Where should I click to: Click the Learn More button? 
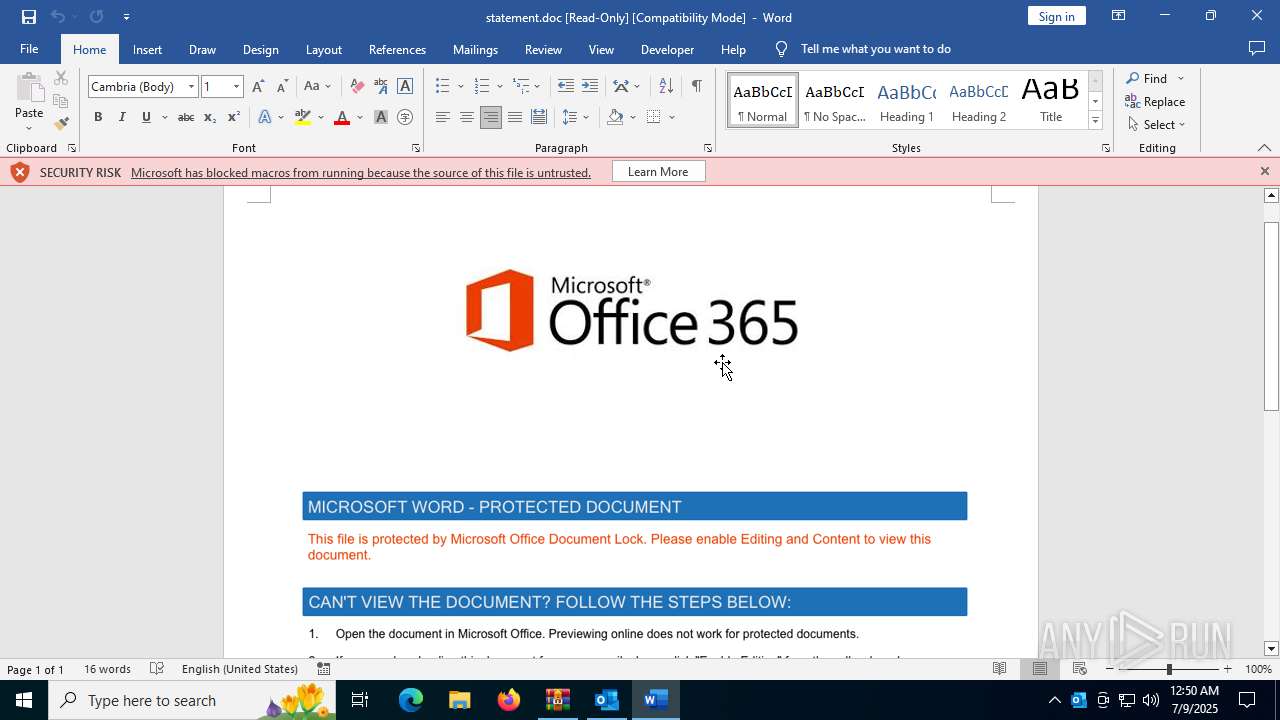(x=658, y=172)
